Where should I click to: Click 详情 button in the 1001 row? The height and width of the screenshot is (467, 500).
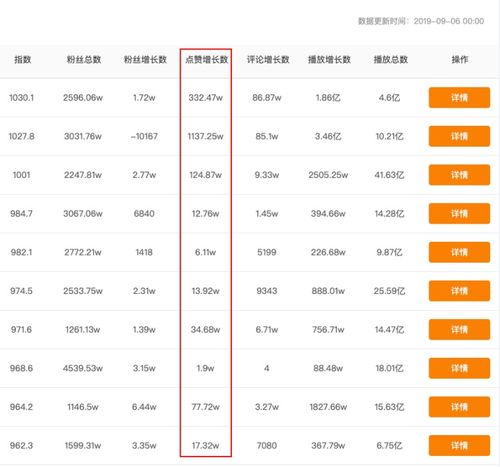pyautogui.click(x=459, y=175)
